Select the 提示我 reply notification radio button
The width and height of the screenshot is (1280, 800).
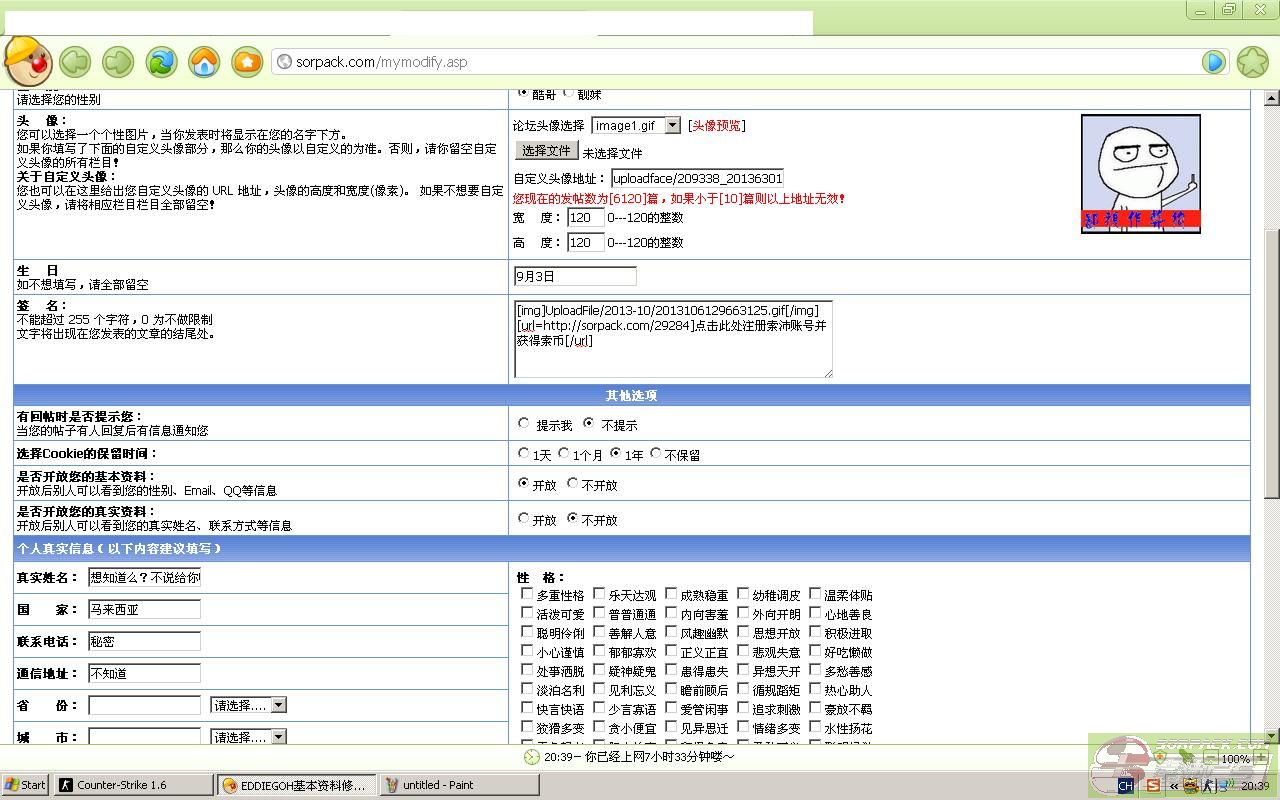(x=524, y=424)
